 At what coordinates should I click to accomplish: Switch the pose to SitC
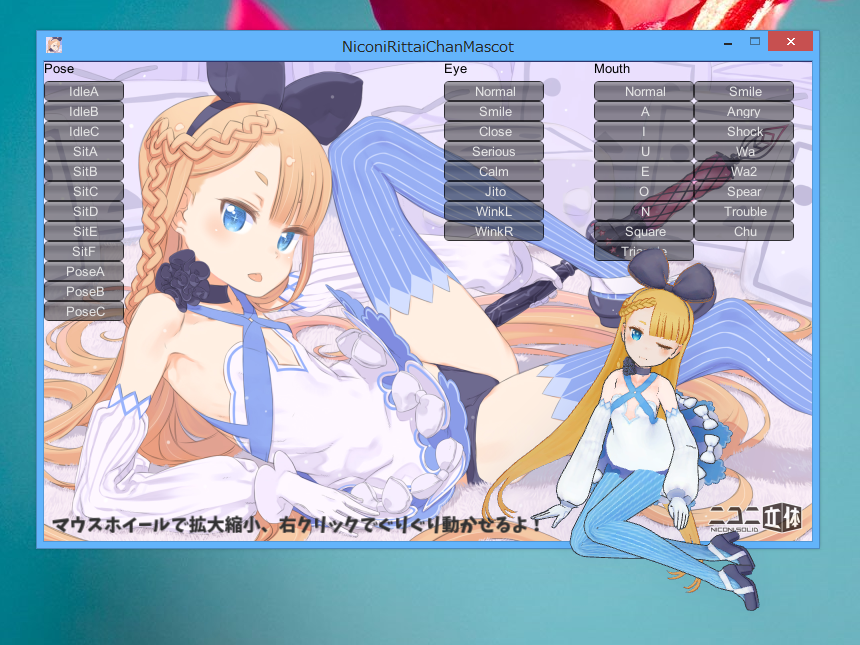(83, 191)
